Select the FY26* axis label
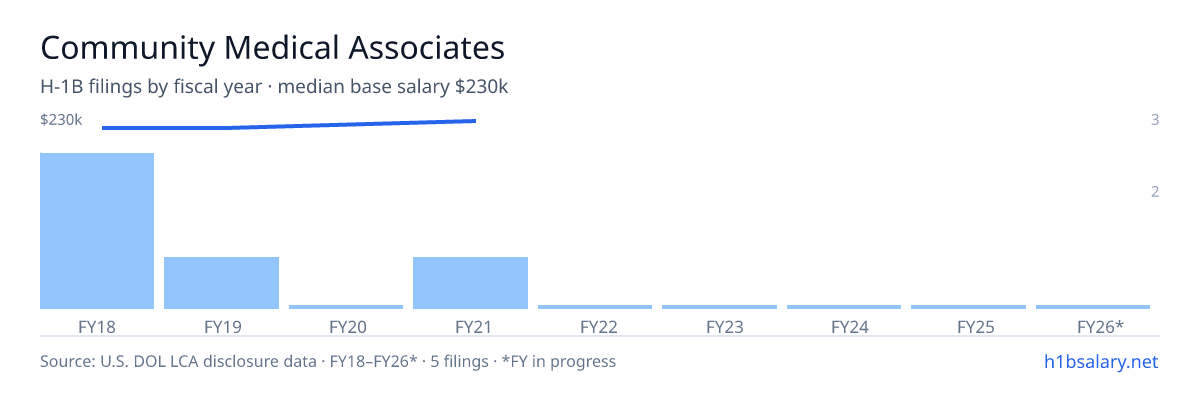The image size is (1200, 400). pyautogui.click(x=1100, y=326)
